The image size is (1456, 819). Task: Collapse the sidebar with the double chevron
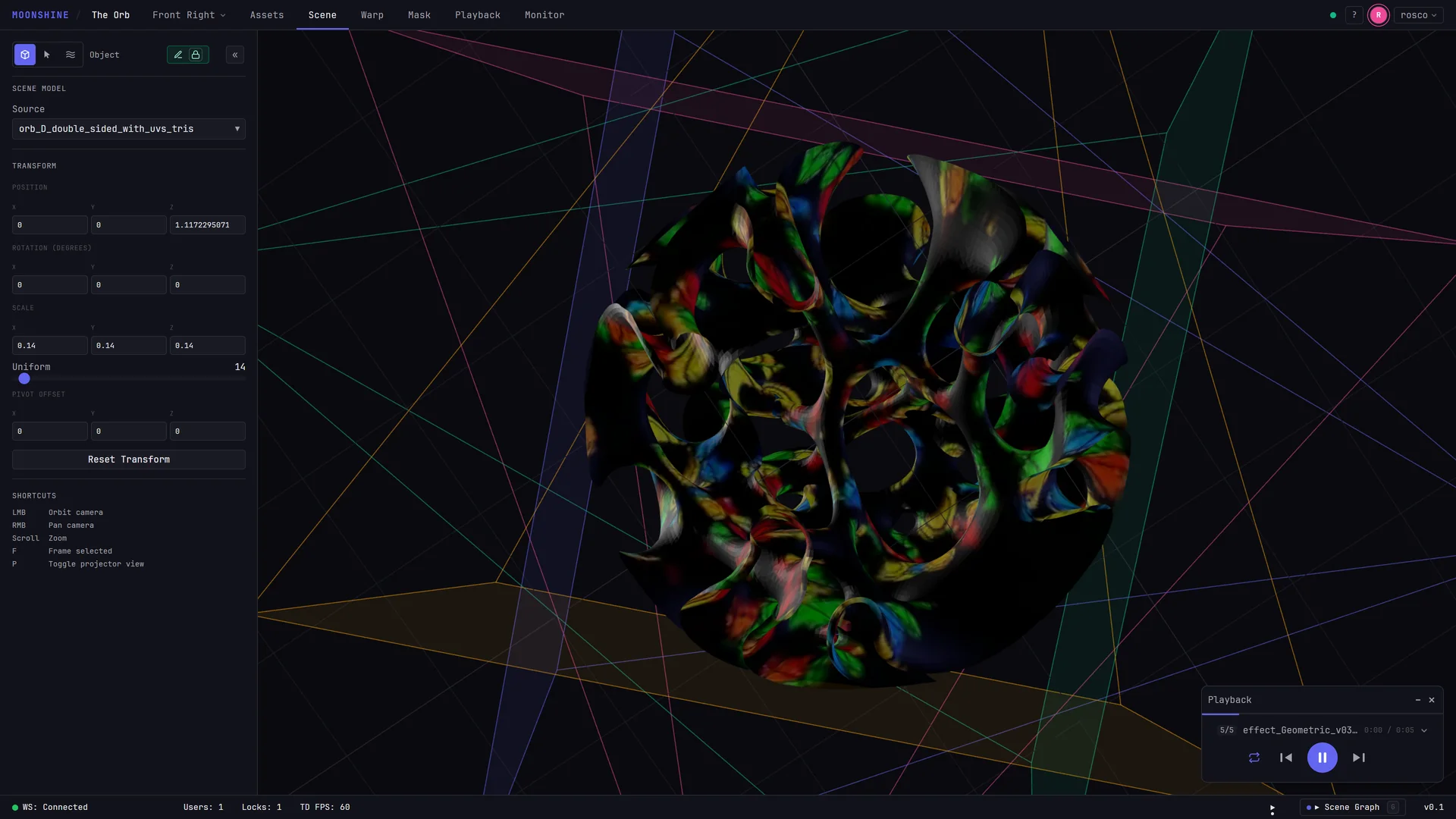click(x=235, y=55)
